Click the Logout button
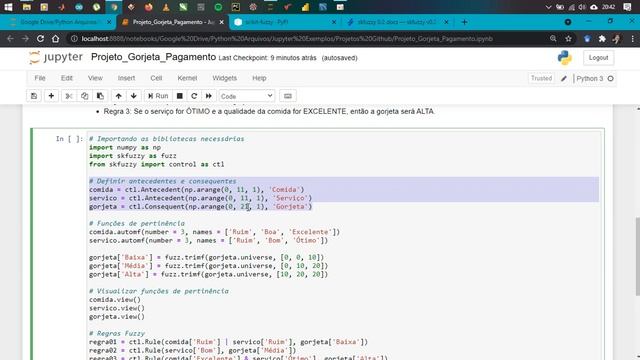Image resolution: width=640 pixels, height=360 pixels. 598,58
